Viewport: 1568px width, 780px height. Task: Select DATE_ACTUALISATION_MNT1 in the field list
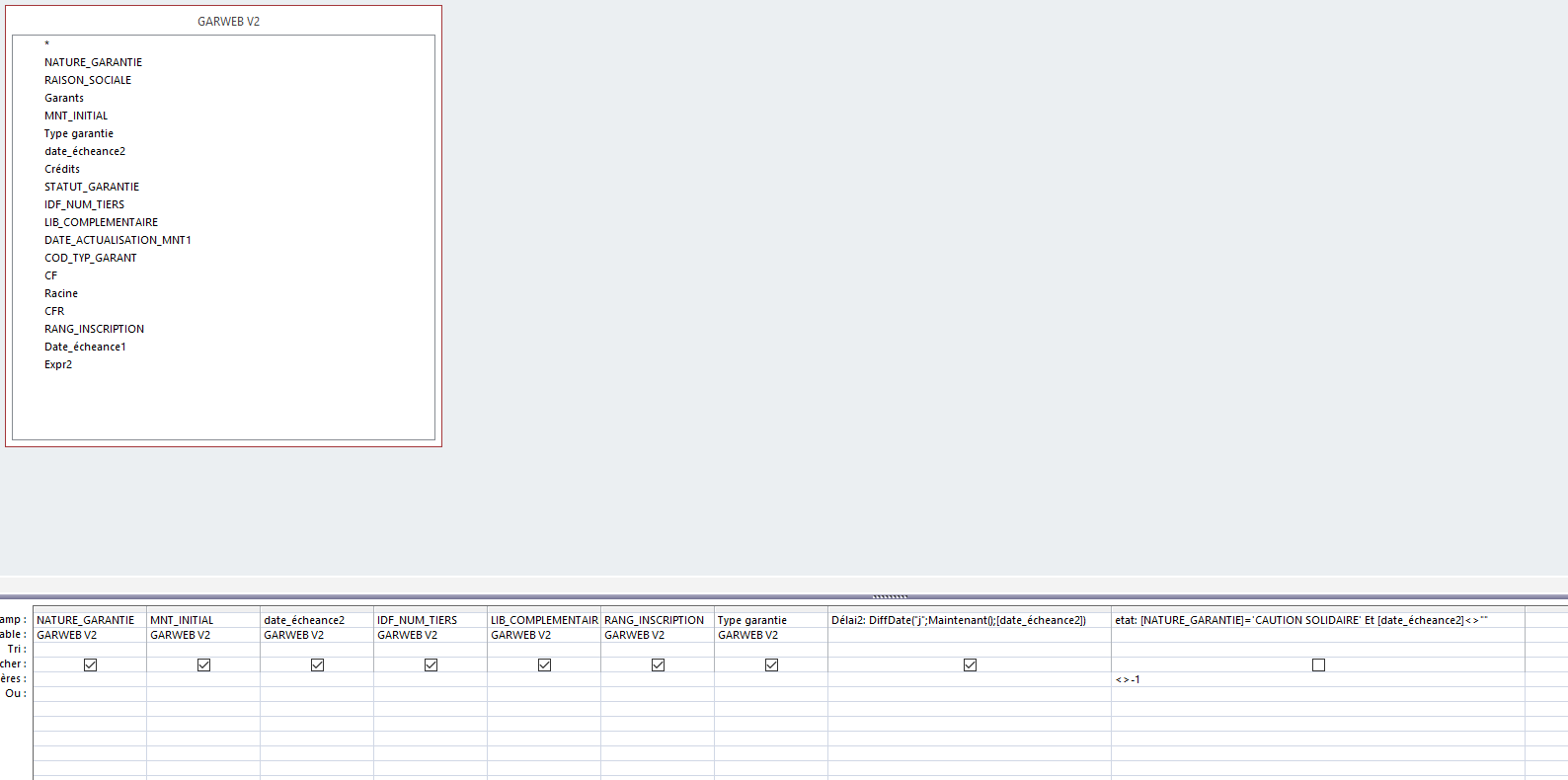[x=118, y=240]
